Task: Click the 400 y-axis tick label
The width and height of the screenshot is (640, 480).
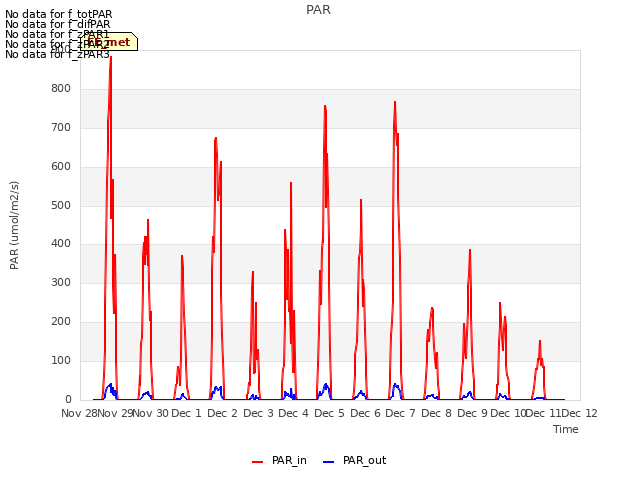Action: (x=61, y=244)
